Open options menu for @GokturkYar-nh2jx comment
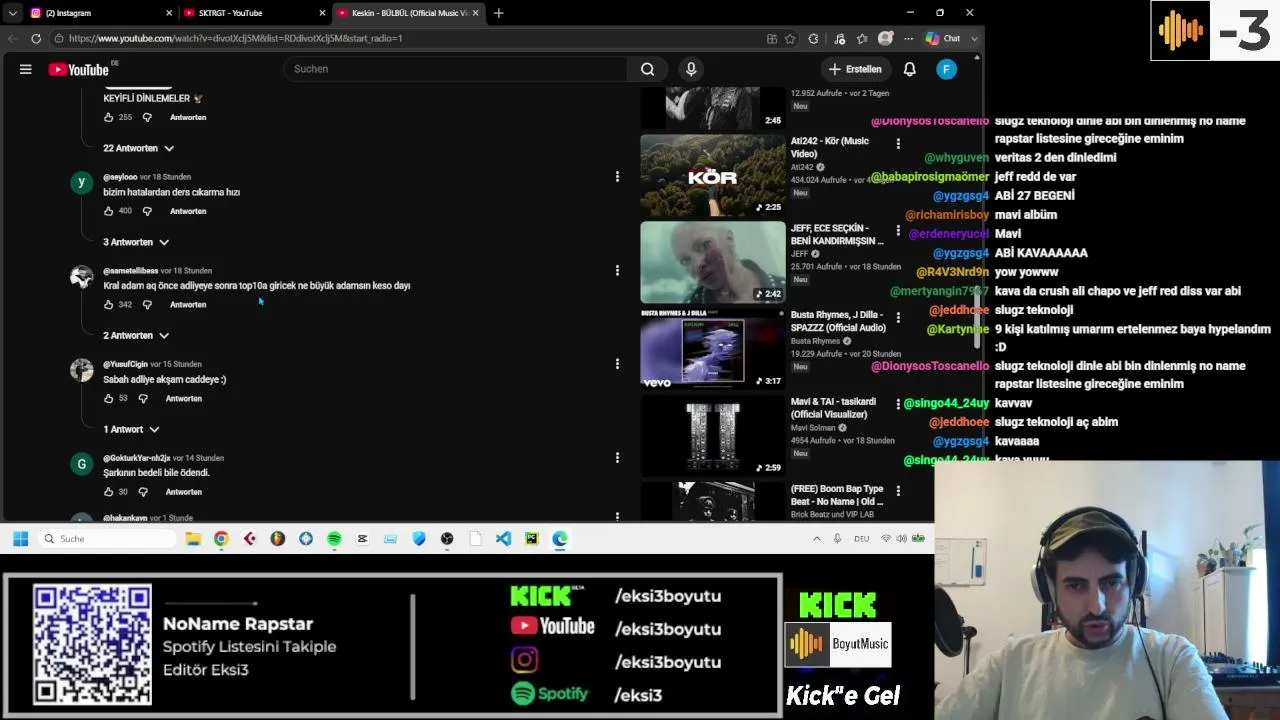Viewport: 1280px width, 720px height. point(617,458)
